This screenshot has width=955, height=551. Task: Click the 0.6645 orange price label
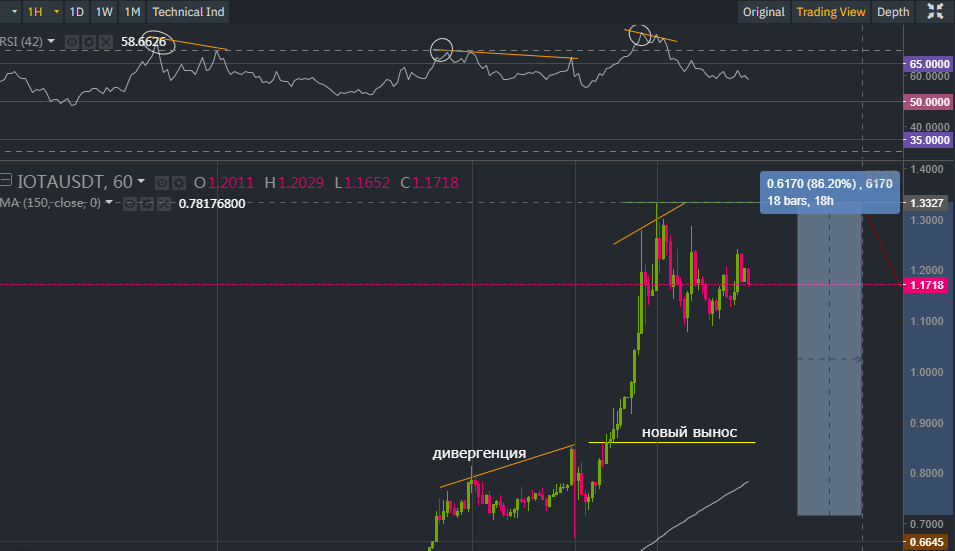coord(926,542)
